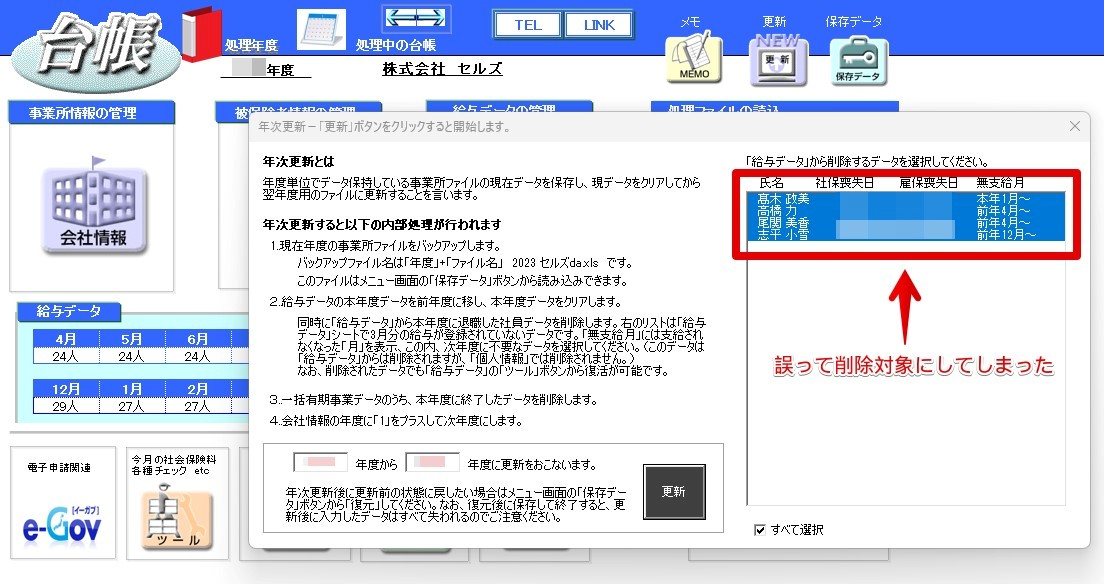Click the LINK button
The height and width of the screenshot is (584, 1104).
(x=599, y=25)
